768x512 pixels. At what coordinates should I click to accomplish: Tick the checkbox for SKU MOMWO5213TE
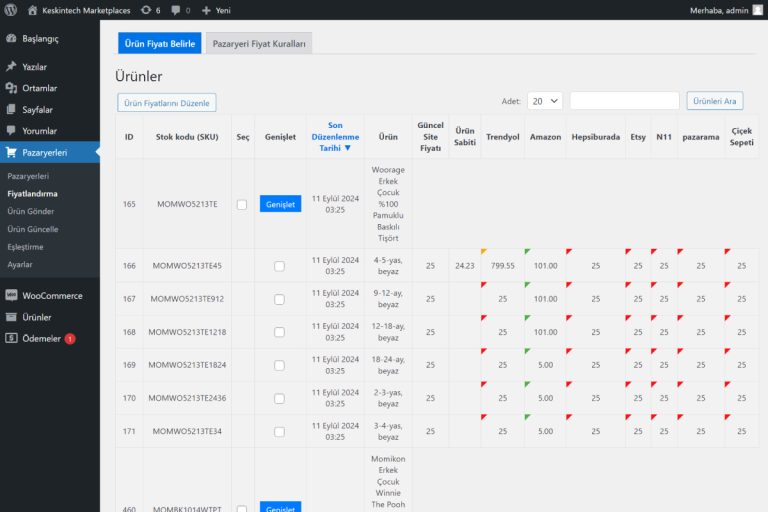pos(241,204)
